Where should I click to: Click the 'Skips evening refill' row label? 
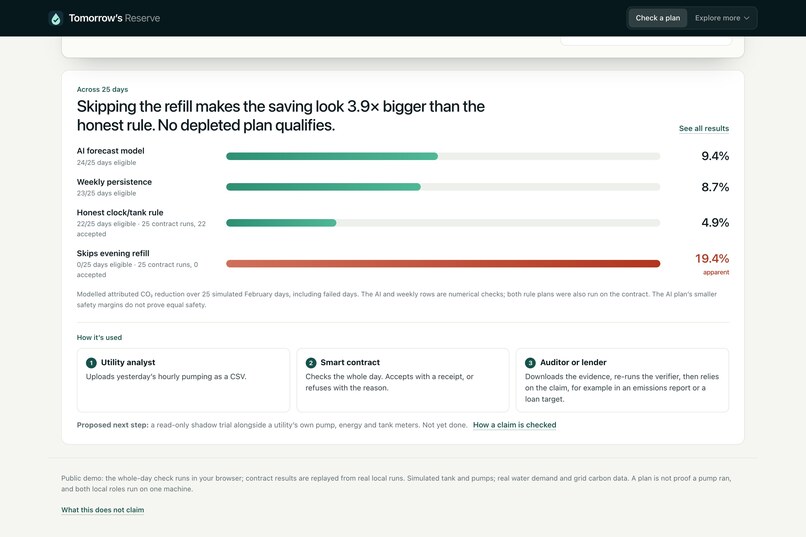click(113, 253)
